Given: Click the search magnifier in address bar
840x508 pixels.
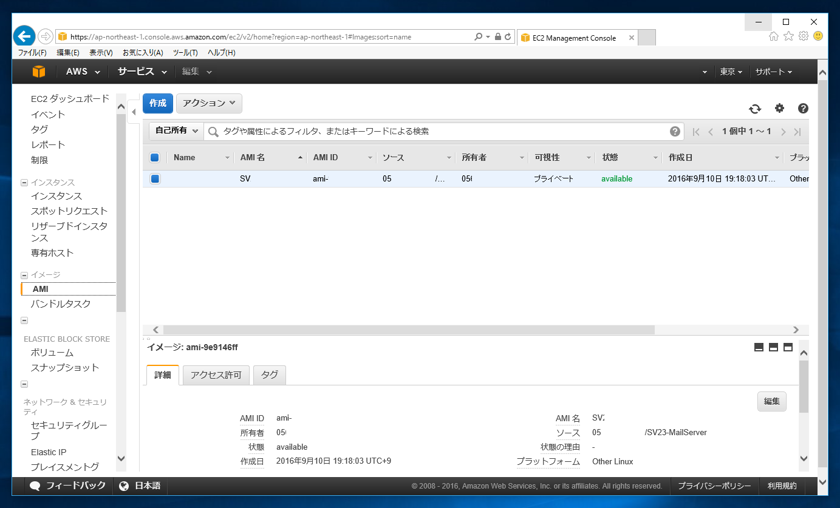Looking at the screenshot, I should pos(478,36).
